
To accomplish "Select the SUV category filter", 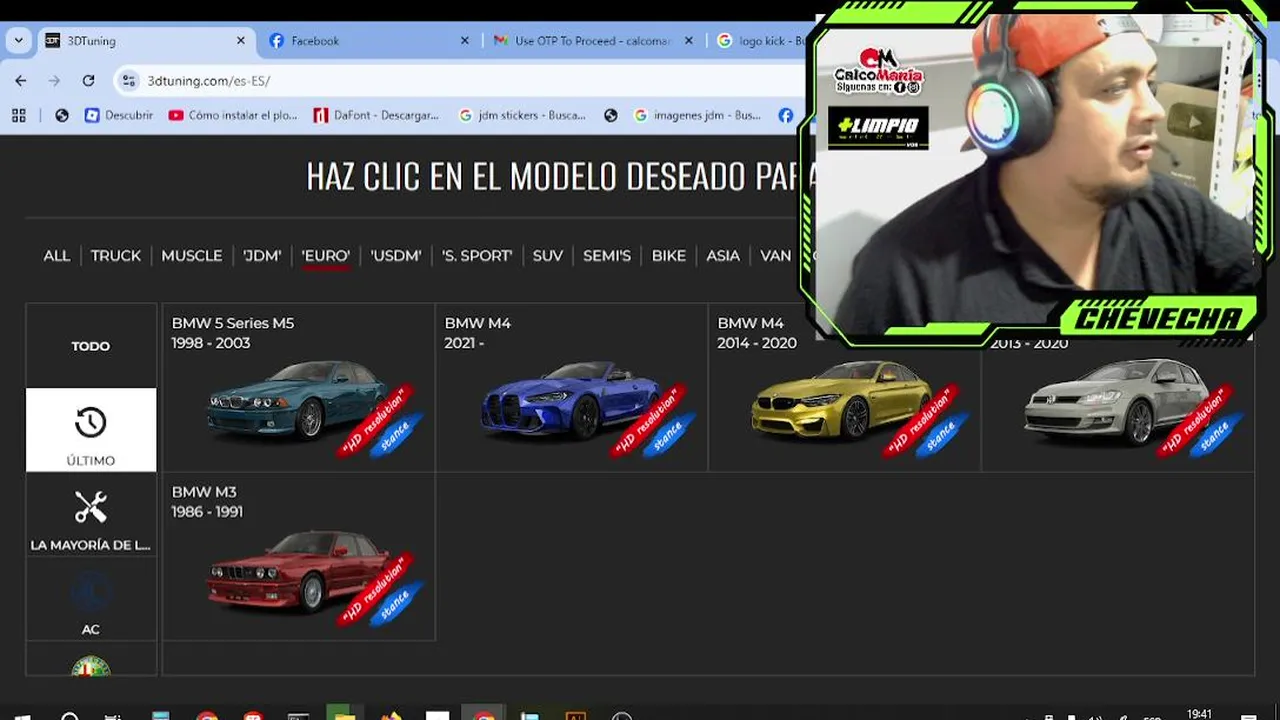I will 548,256.
